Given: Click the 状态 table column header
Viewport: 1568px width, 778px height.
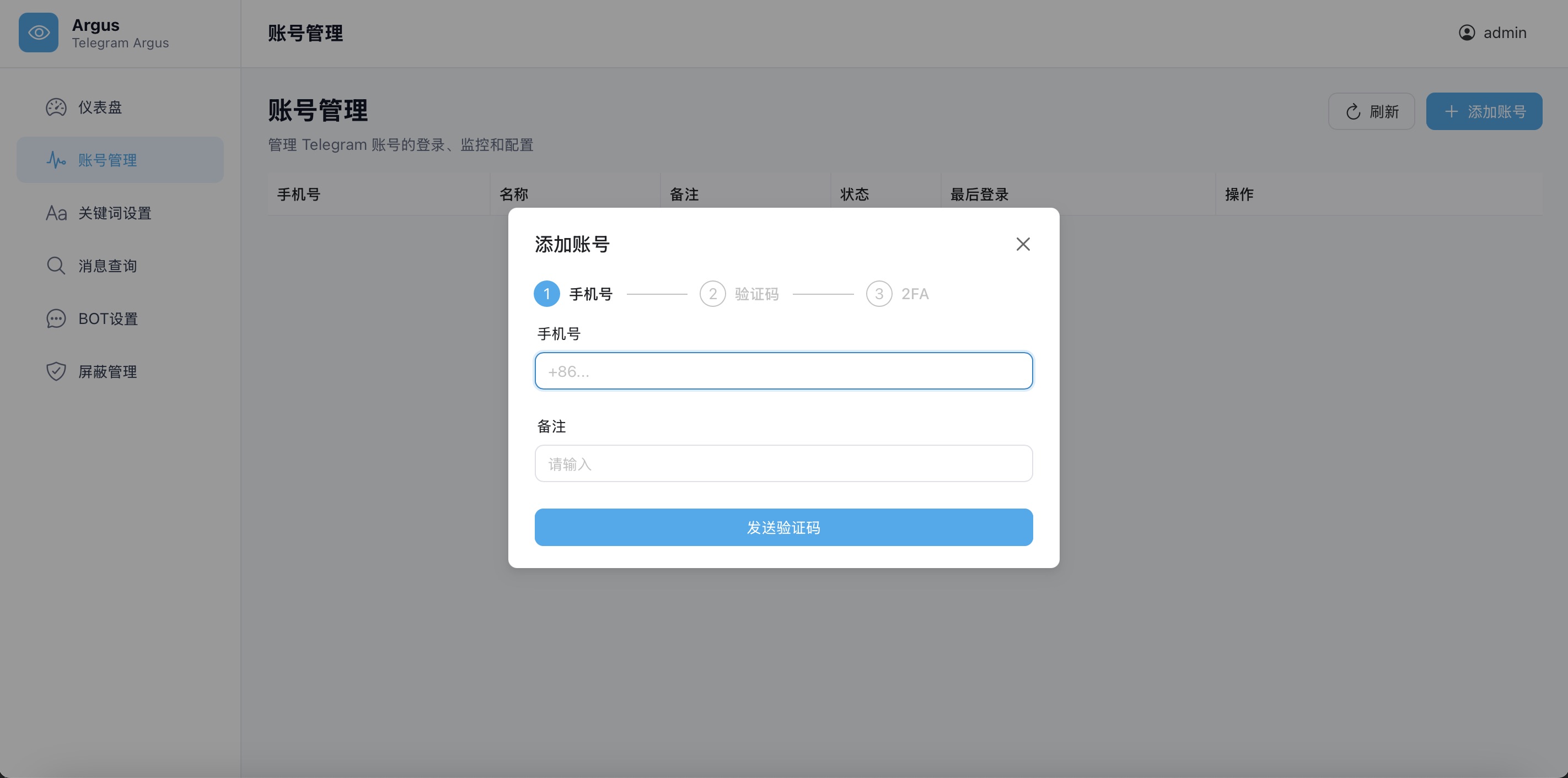Looking at the screenshot, I should [886, 194].
